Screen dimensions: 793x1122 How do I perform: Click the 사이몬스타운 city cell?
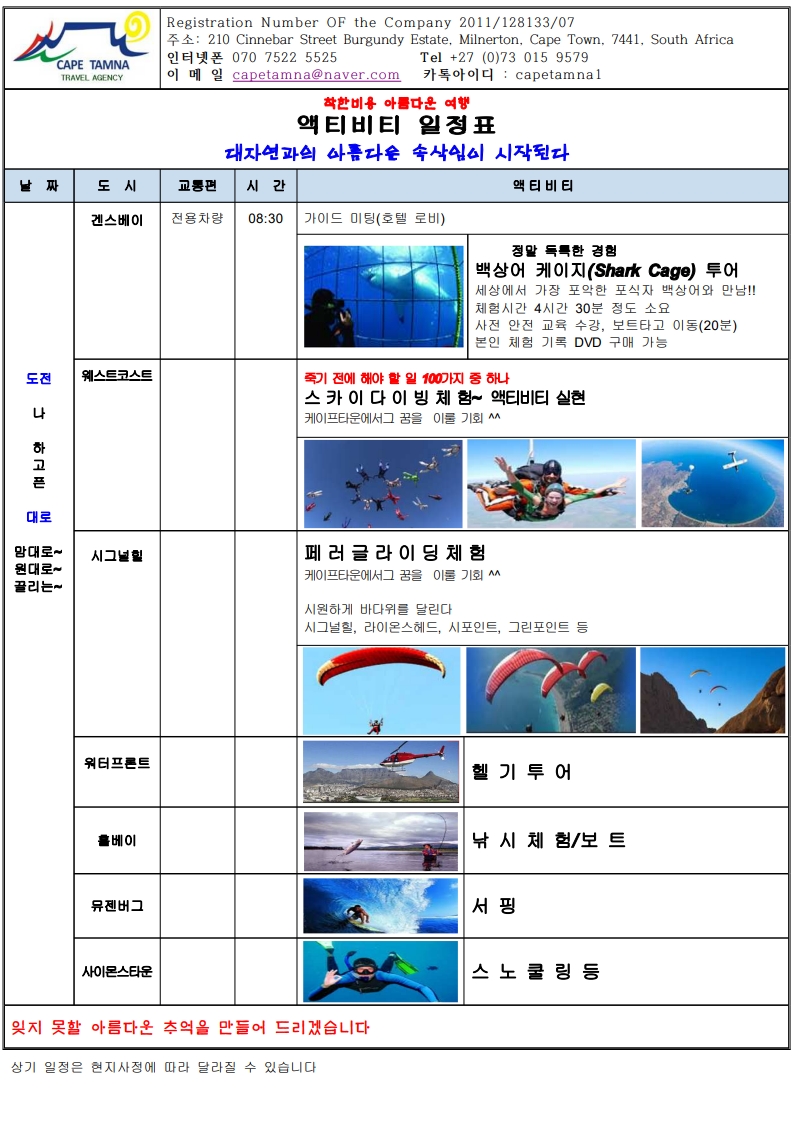tap(117, 971)
